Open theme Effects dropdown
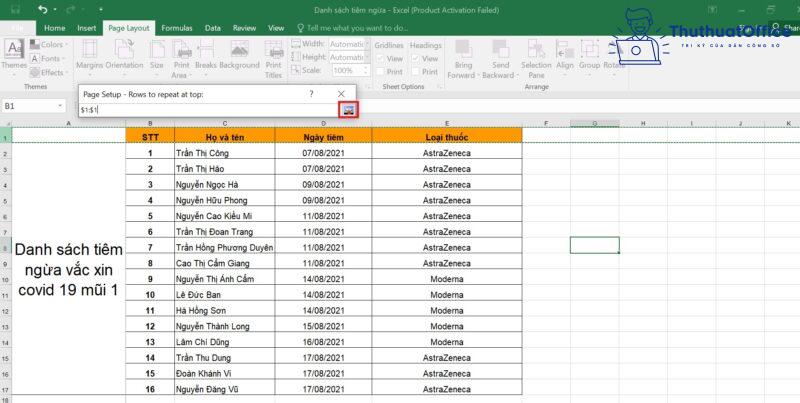 pos(48,72)
